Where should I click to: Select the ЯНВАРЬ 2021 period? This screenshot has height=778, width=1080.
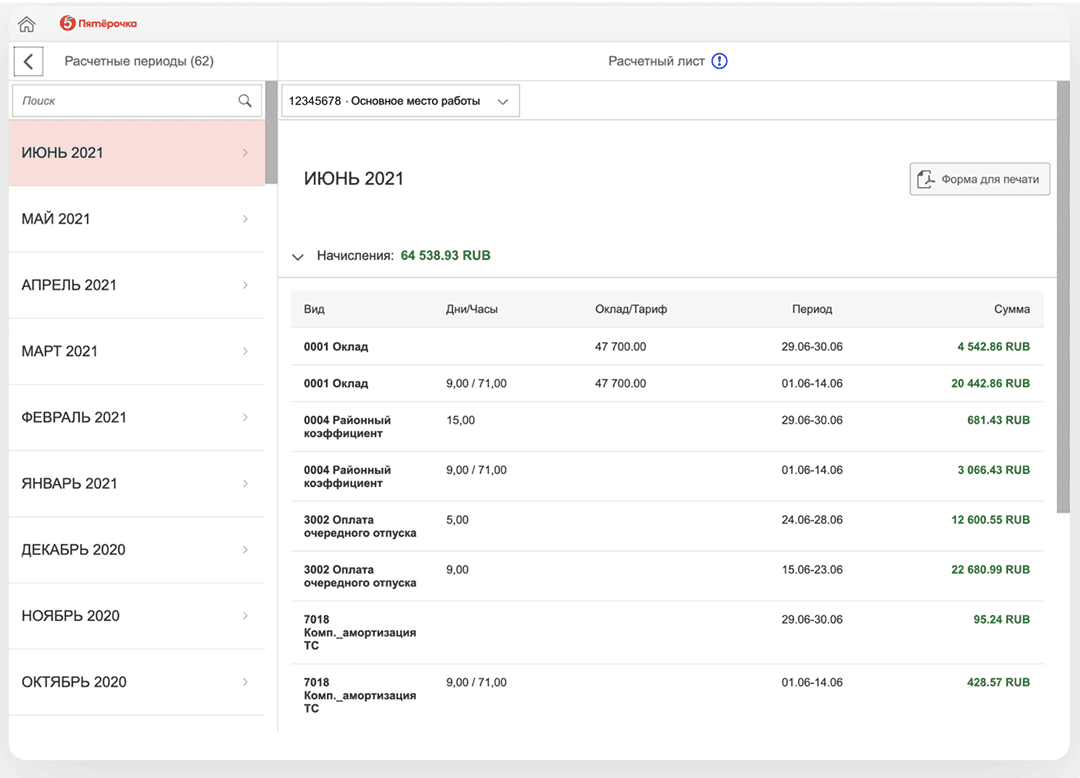pyautogui.click(x=136, y=483)
